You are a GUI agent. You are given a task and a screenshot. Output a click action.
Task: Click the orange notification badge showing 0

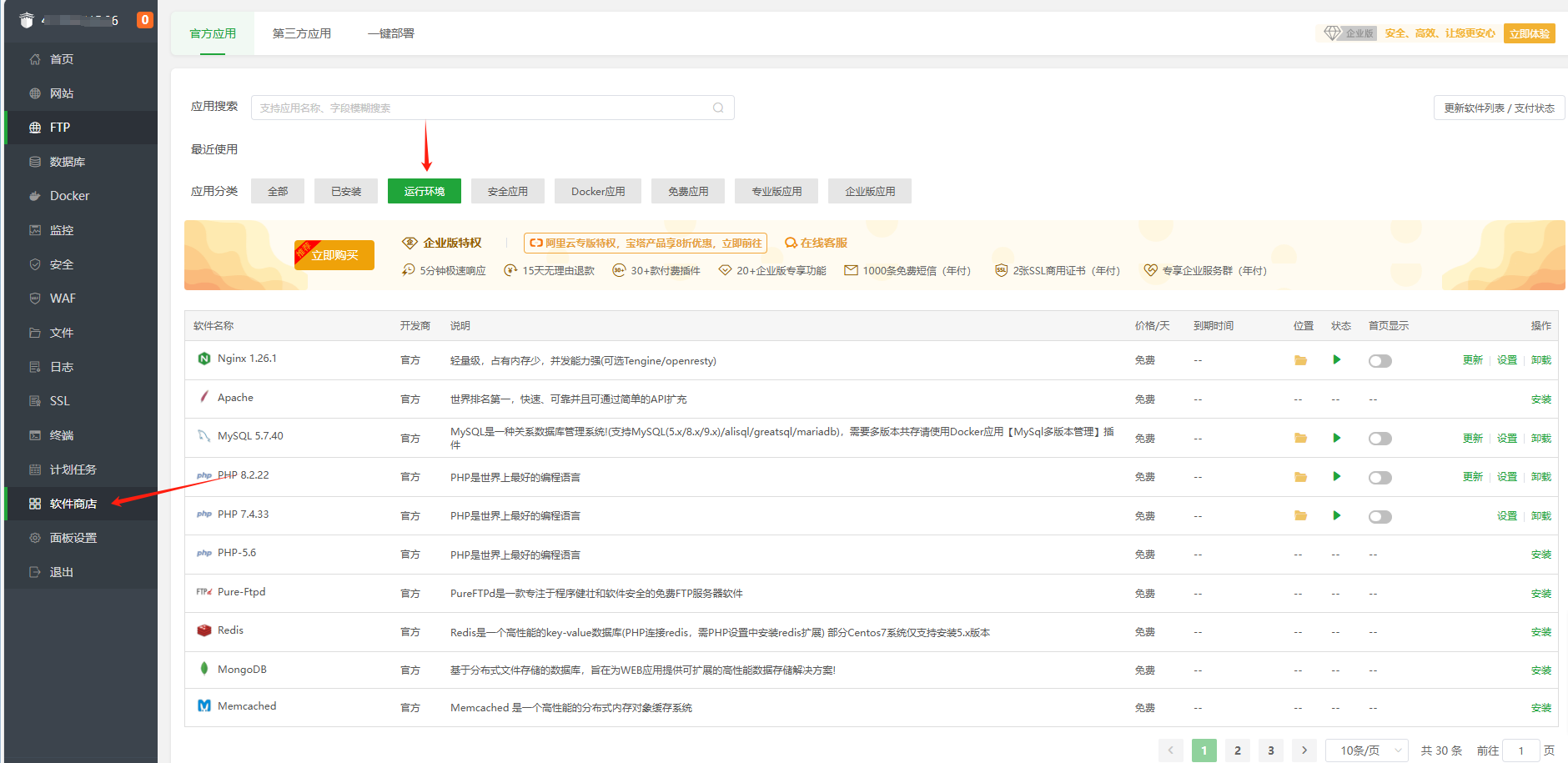[145, 20]
